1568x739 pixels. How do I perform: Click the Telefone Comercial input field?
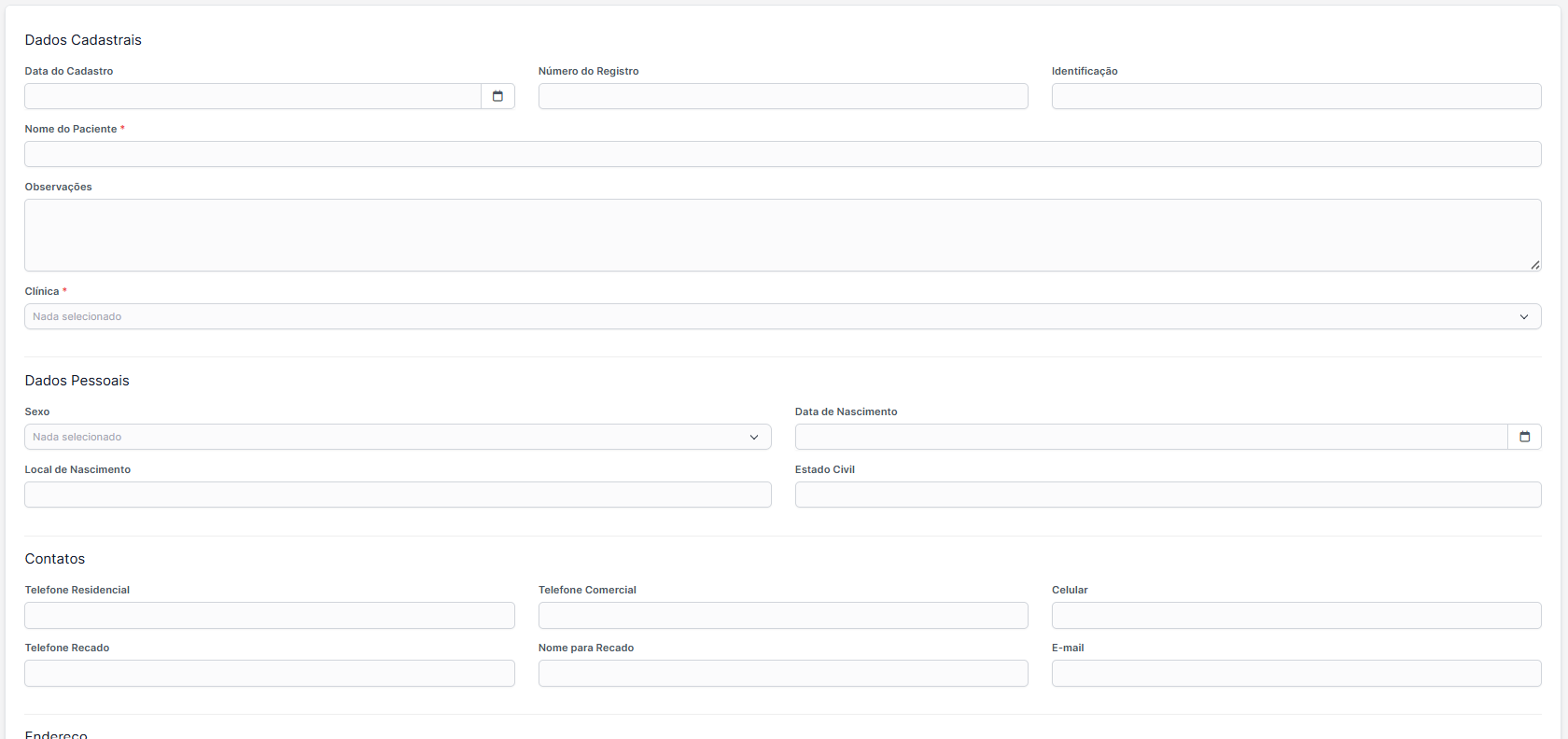tap(783, 615)
